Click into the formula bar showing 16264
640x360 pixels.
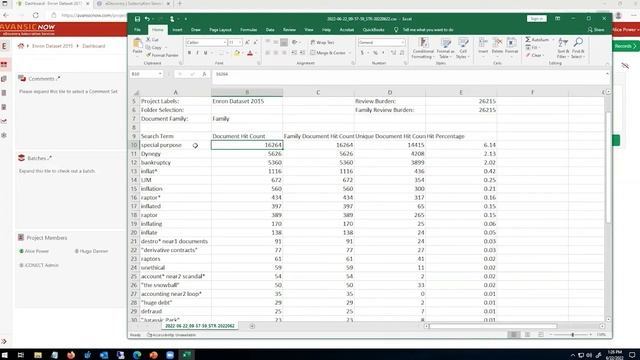tap(408, 74)
